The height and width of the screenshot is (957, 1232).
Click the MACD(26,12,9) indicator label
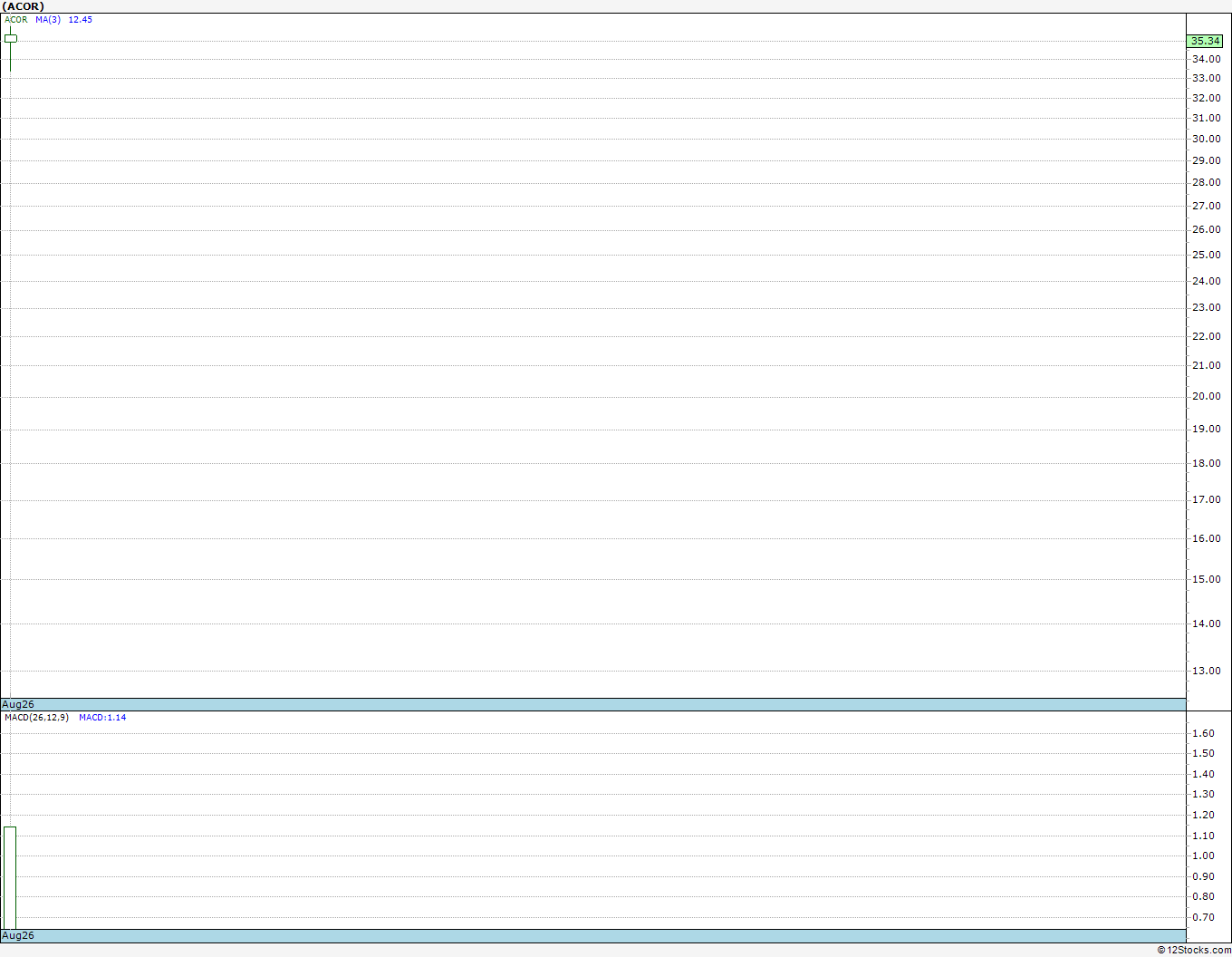pos(36,717)
